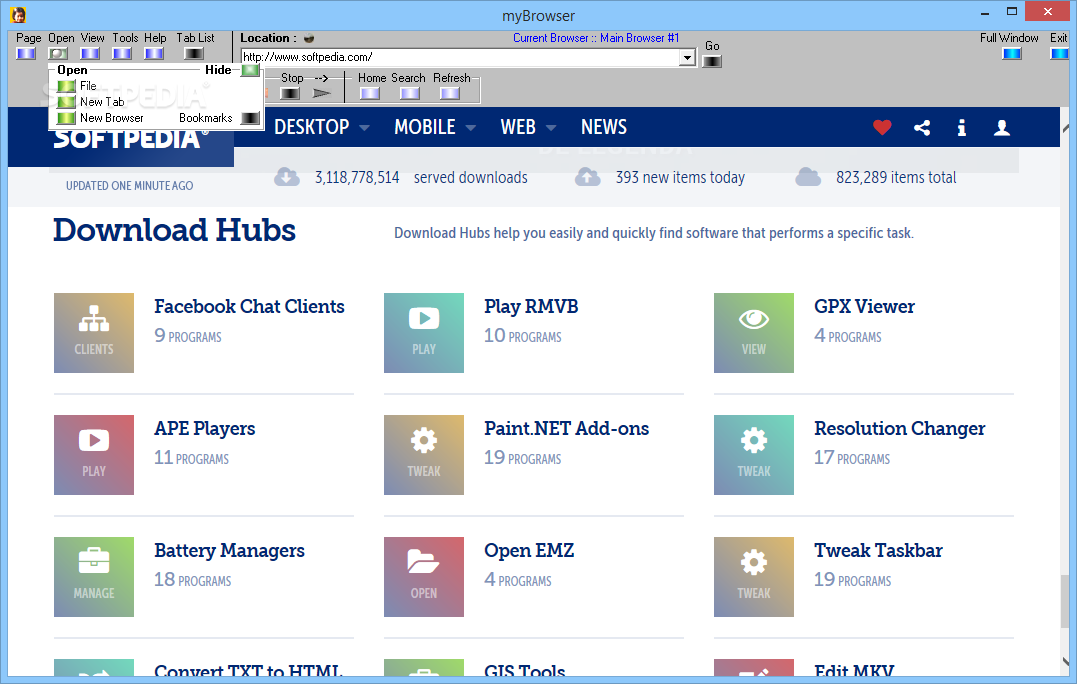Viewport: 1077px width, 684px height.
Task: Click the Help menu button
Action: 154,54
